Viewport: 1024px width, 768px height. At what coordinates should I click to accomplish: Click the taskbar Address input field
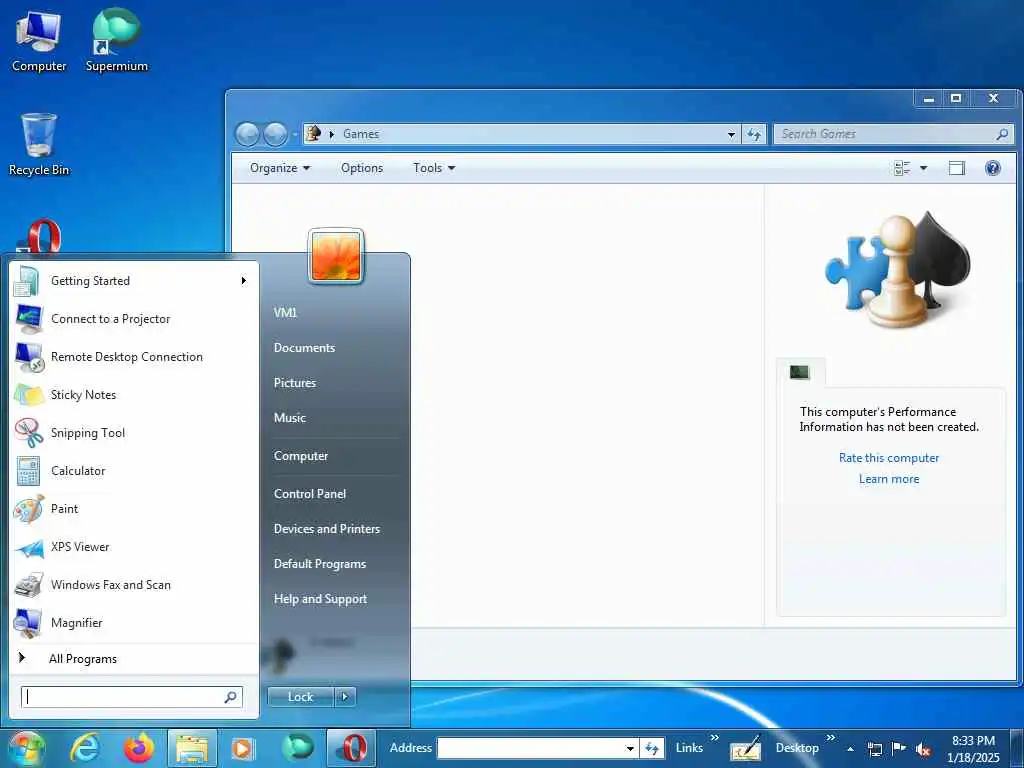[x=537, y=748]
